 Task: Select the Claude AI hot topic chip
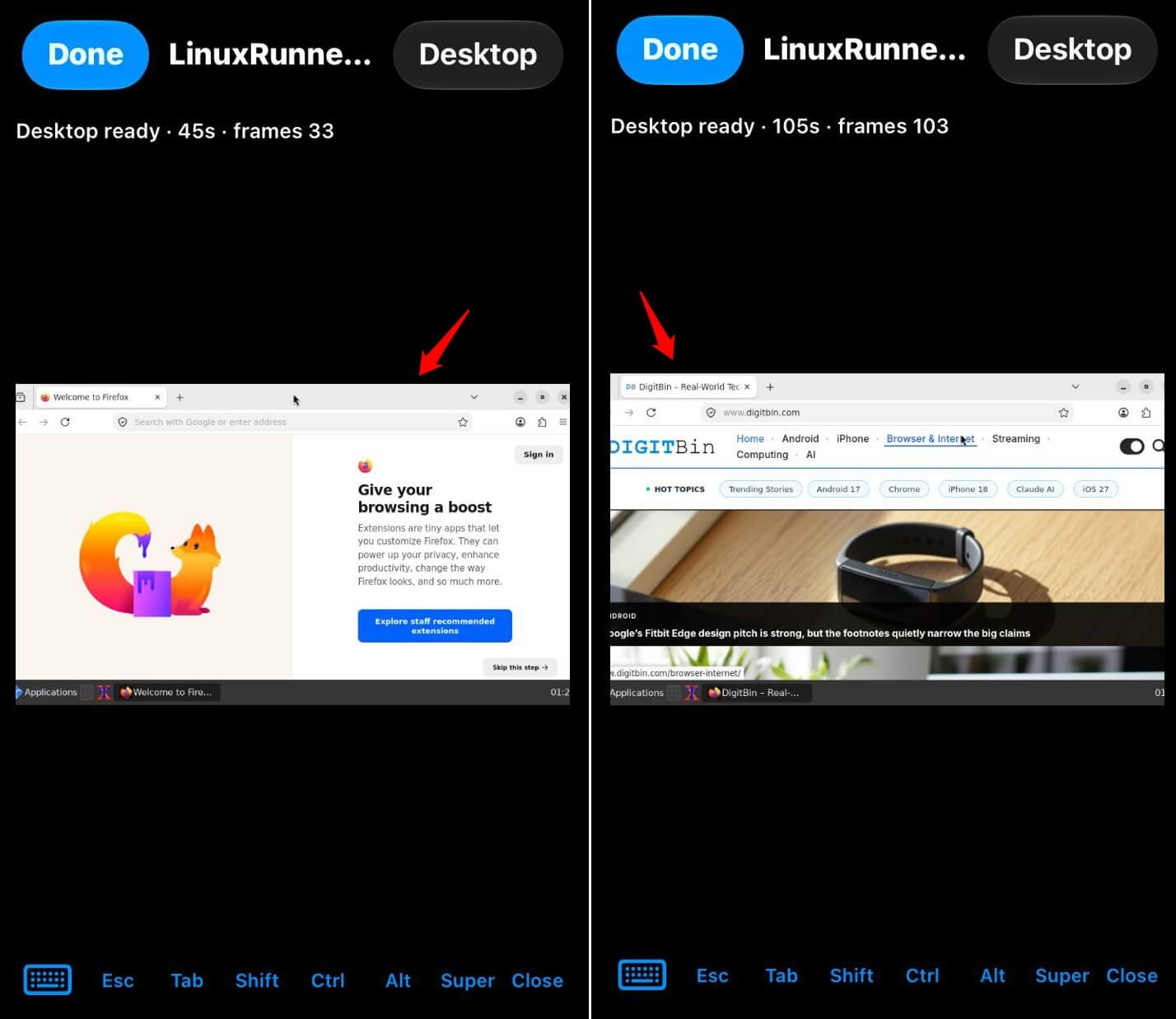tap(1035, 489)
